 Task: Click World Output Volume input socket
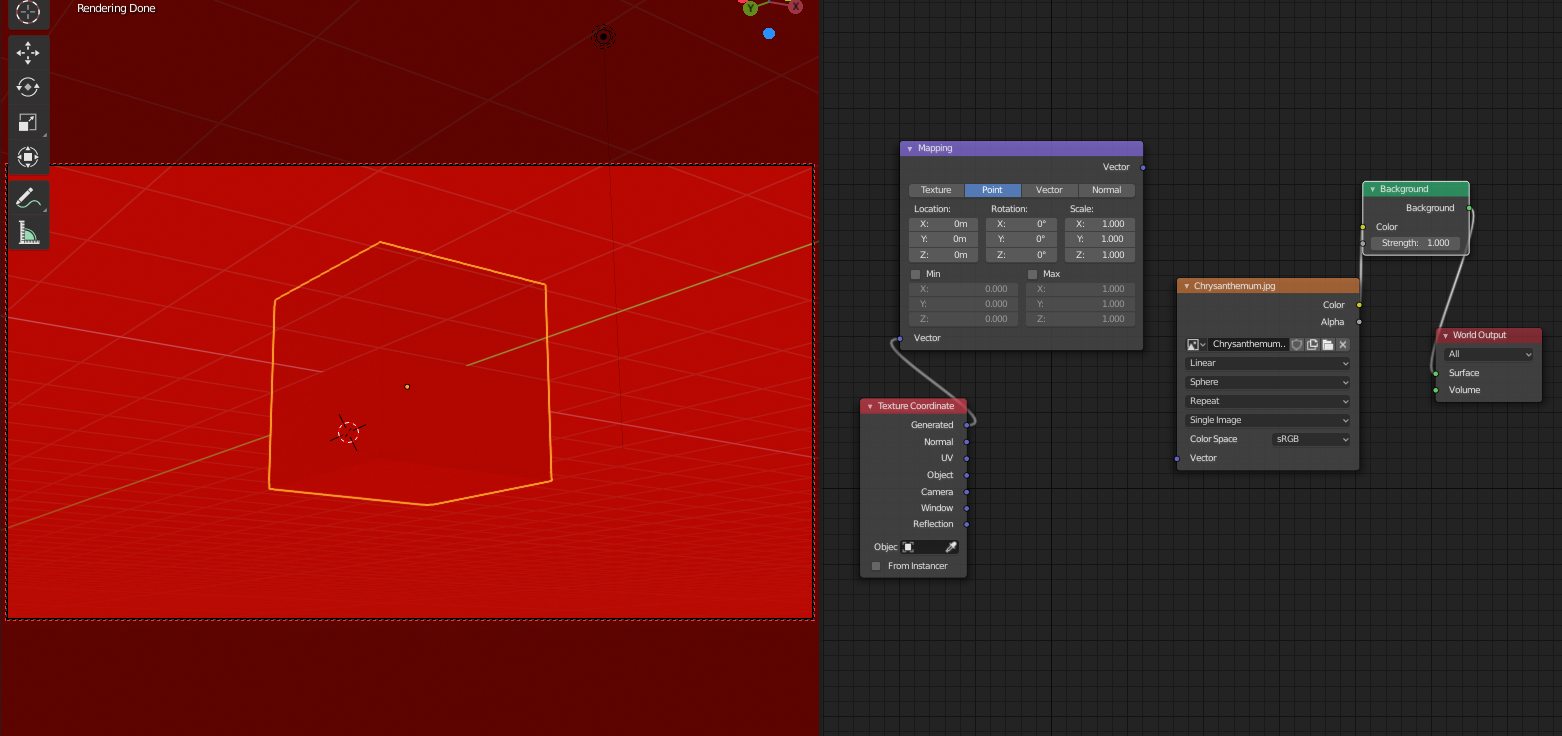coord(1436,390)
